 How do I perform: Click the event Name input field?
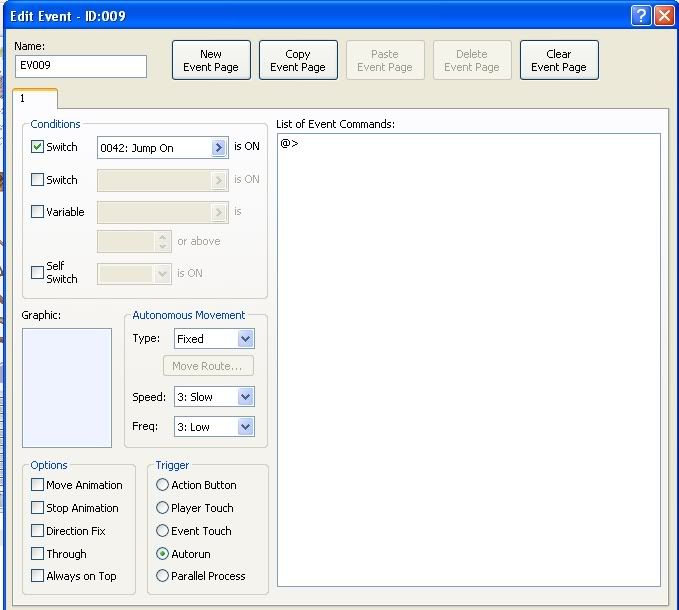point(81,66)
